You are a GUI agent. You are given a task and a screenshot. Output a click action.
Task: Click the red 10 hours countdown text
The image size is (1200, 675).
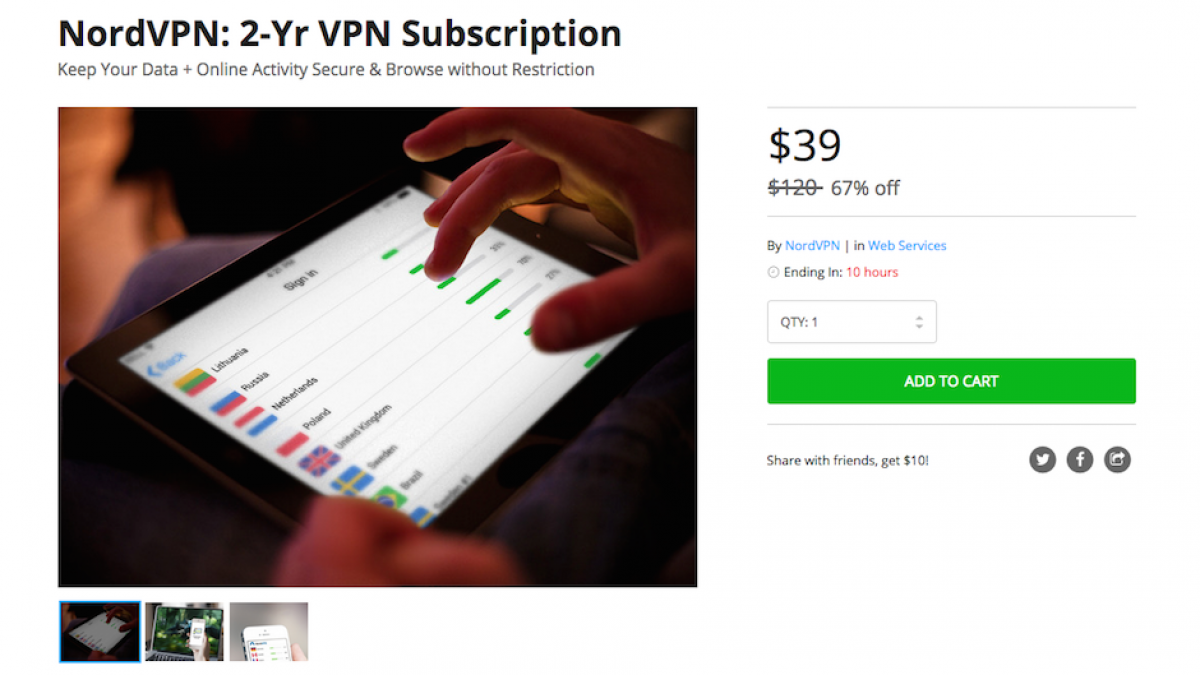(872, 272)
